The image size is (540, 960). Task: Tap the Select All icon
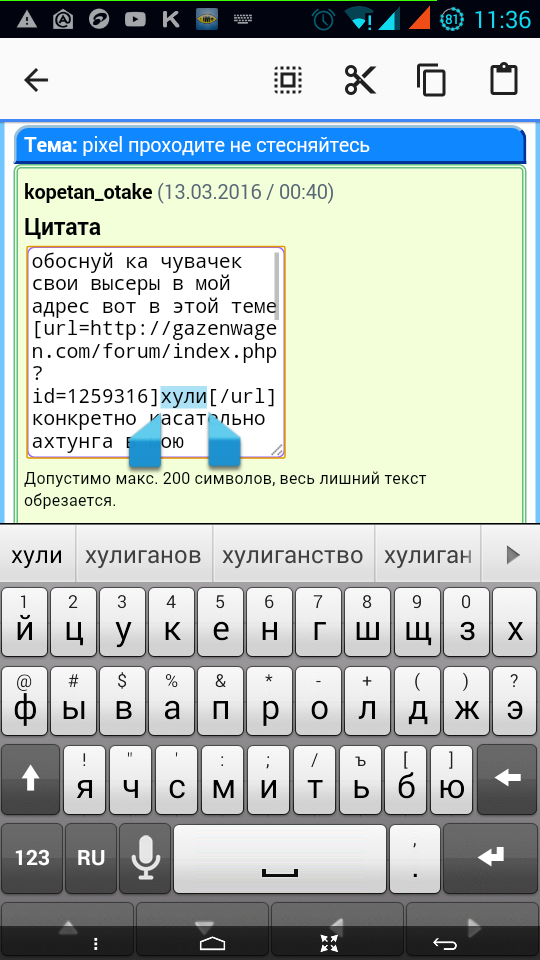(288, 80)
